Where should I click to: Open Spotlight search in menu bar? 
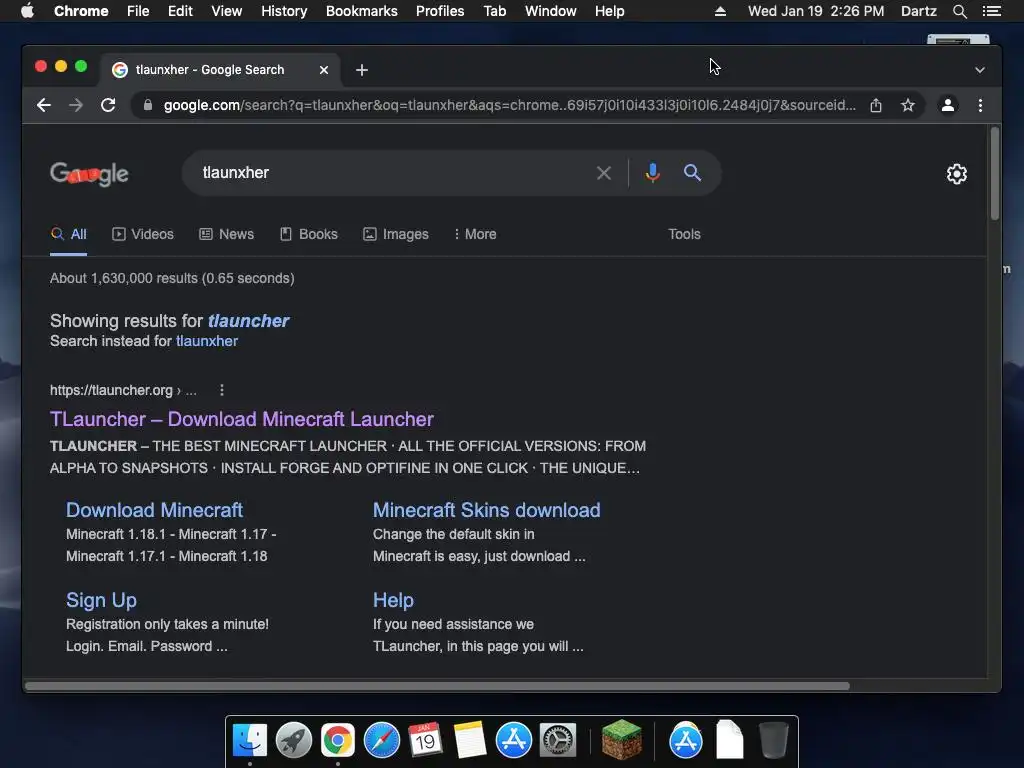[x=959, y=11]
